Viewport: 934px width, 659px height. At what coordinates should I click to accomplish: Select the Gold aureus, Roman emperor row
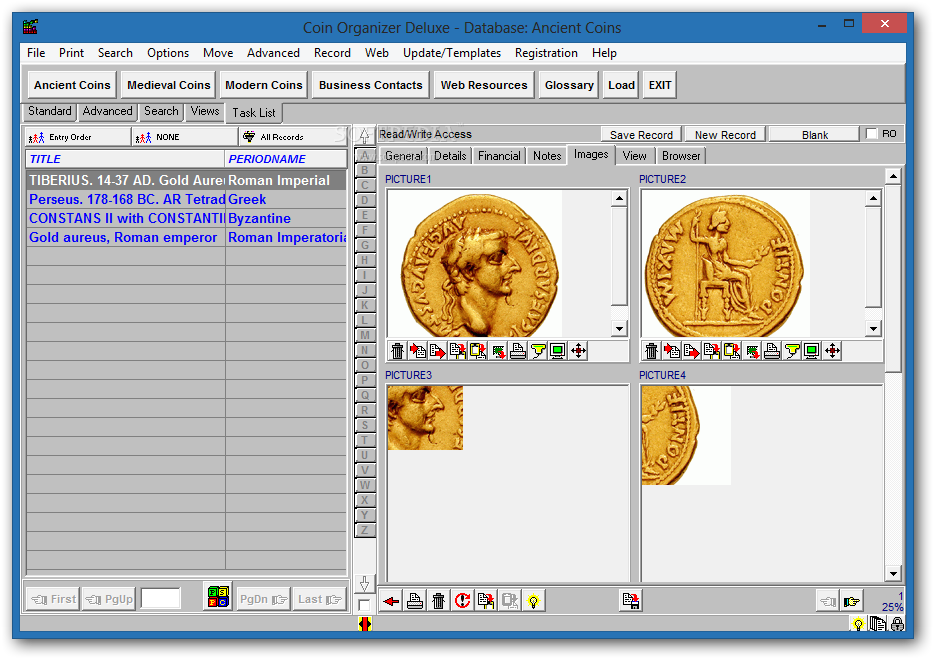pos(187,238)
